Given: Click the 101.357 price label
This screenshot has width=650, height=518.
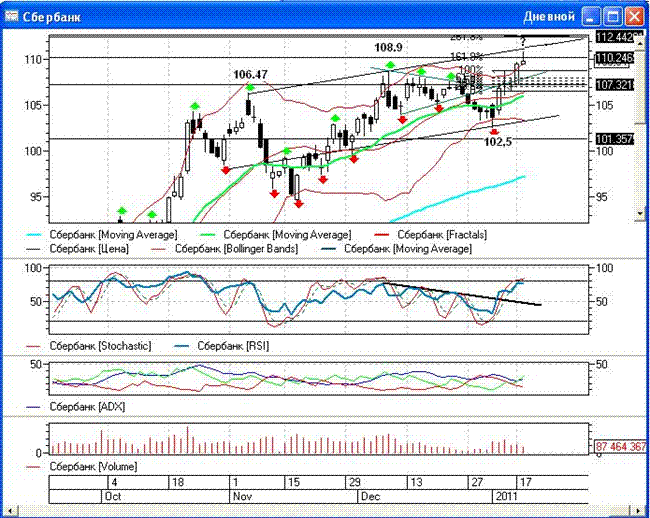Looking at the screenshot, I should (615, 139).
